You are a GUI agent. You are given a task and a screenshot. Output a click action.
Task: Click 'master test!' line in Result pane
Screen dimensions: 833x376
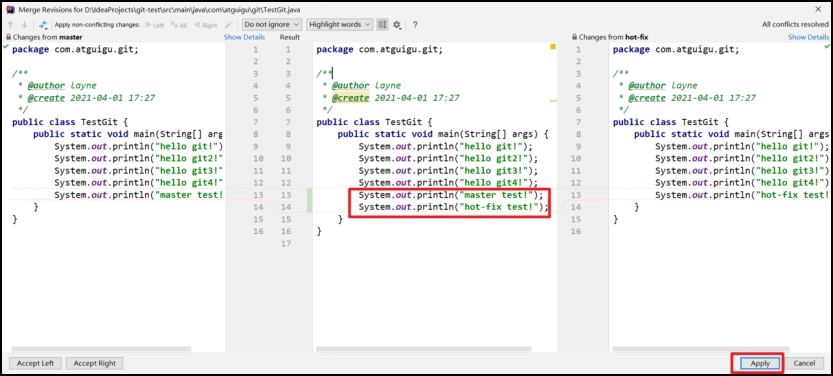(451, 195)
